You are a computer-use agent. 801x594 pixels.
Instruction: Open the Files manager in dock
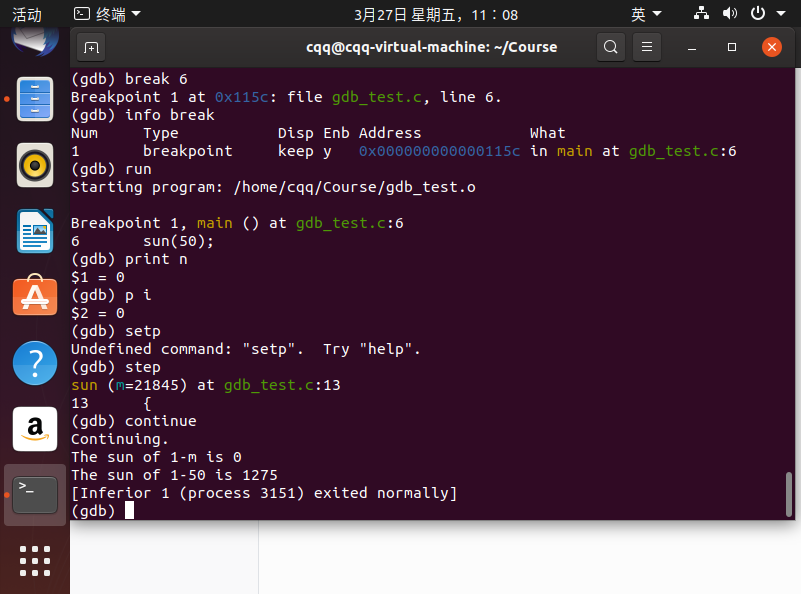[35, 99]
